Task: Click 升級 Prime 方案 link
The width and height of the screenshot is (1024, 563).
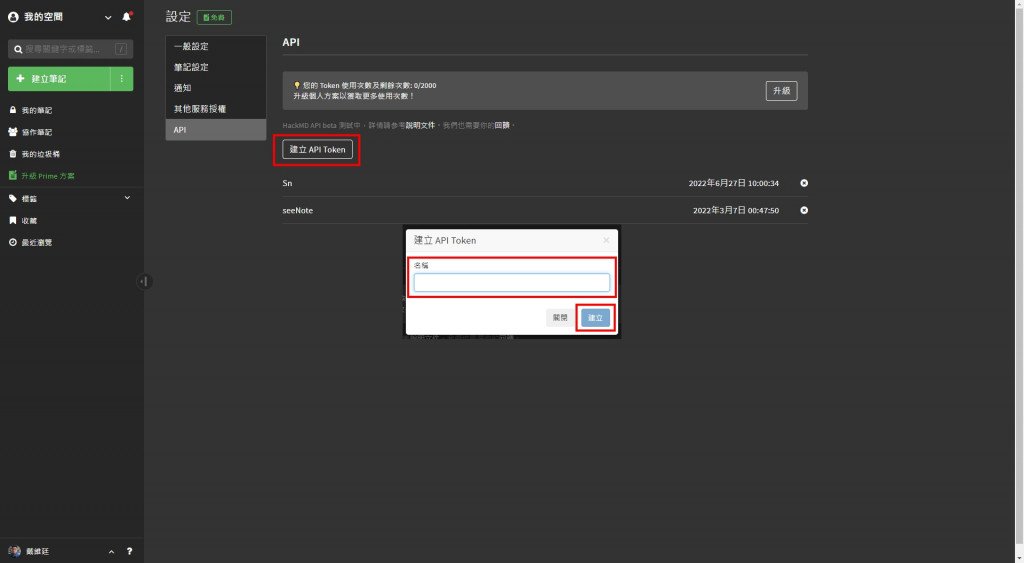Action: click(47, 176)
